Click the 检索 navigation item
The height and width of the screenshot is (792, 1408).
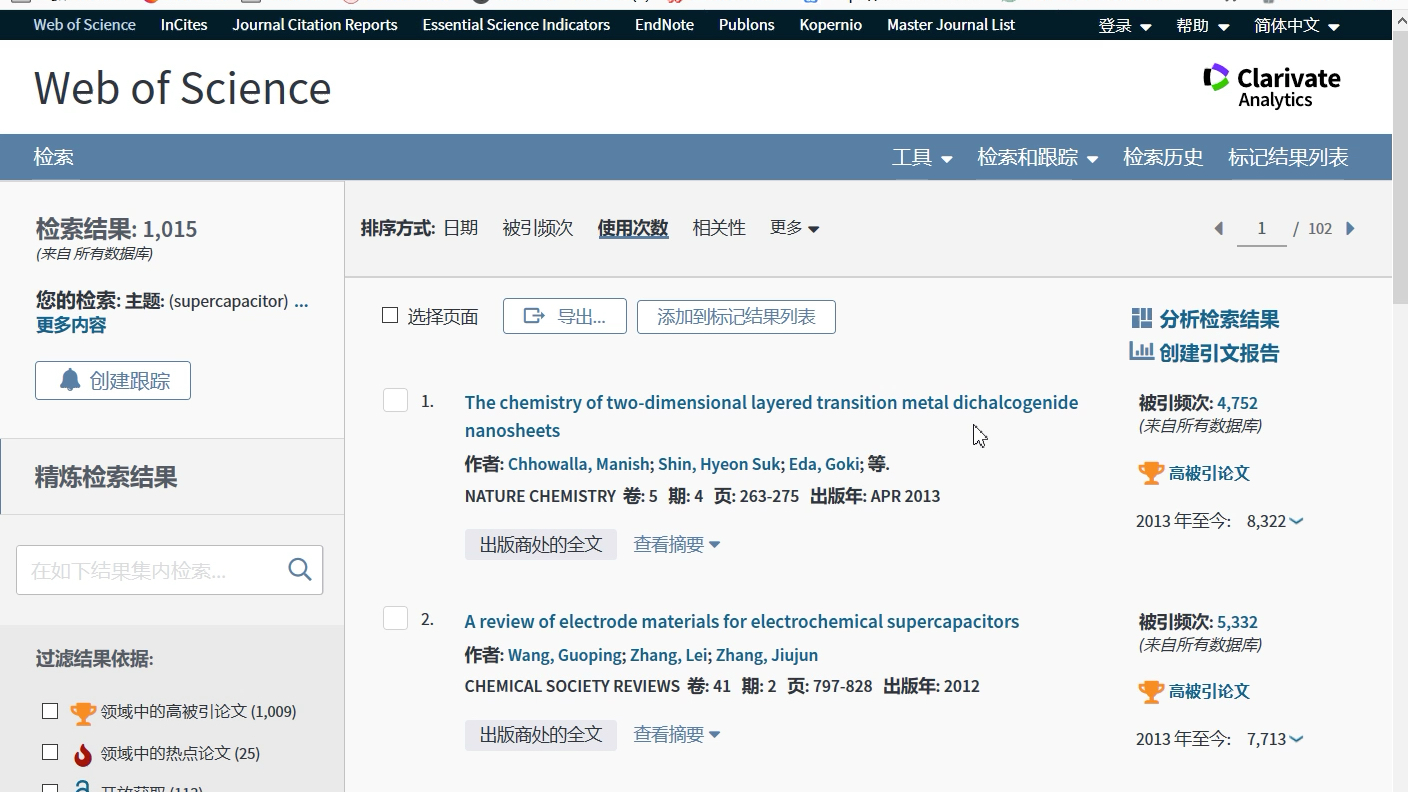point(54,157)
